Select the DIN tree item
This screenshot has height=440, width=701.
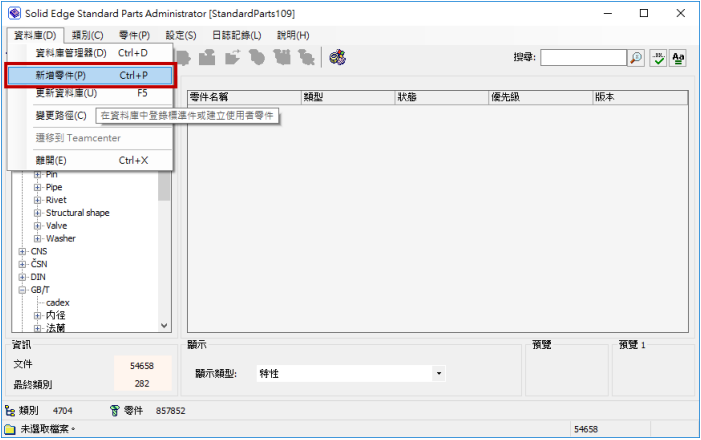pos(38,277)
